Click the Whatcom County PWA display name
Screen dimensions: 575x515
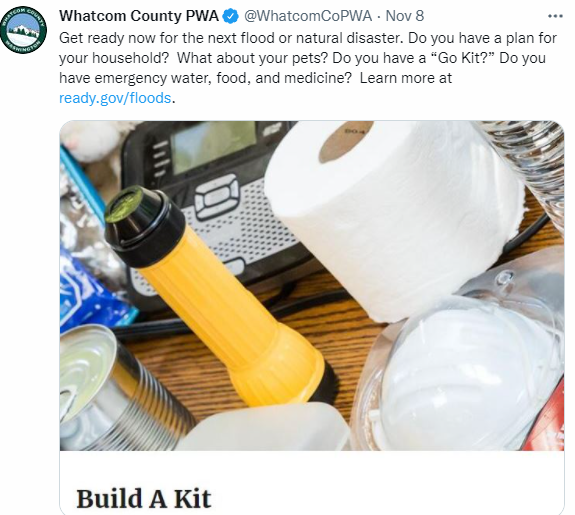point(139,16)
